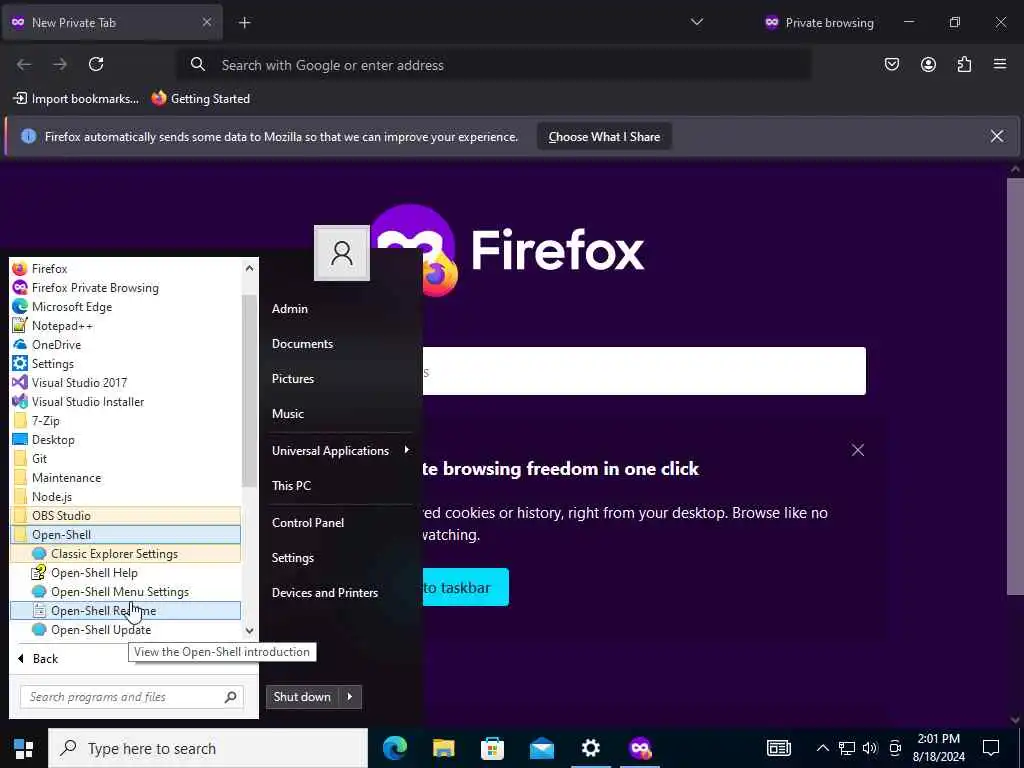Expand the Maintenance folder
This screenshot has height=768, width=1024.
pos(125,477)
